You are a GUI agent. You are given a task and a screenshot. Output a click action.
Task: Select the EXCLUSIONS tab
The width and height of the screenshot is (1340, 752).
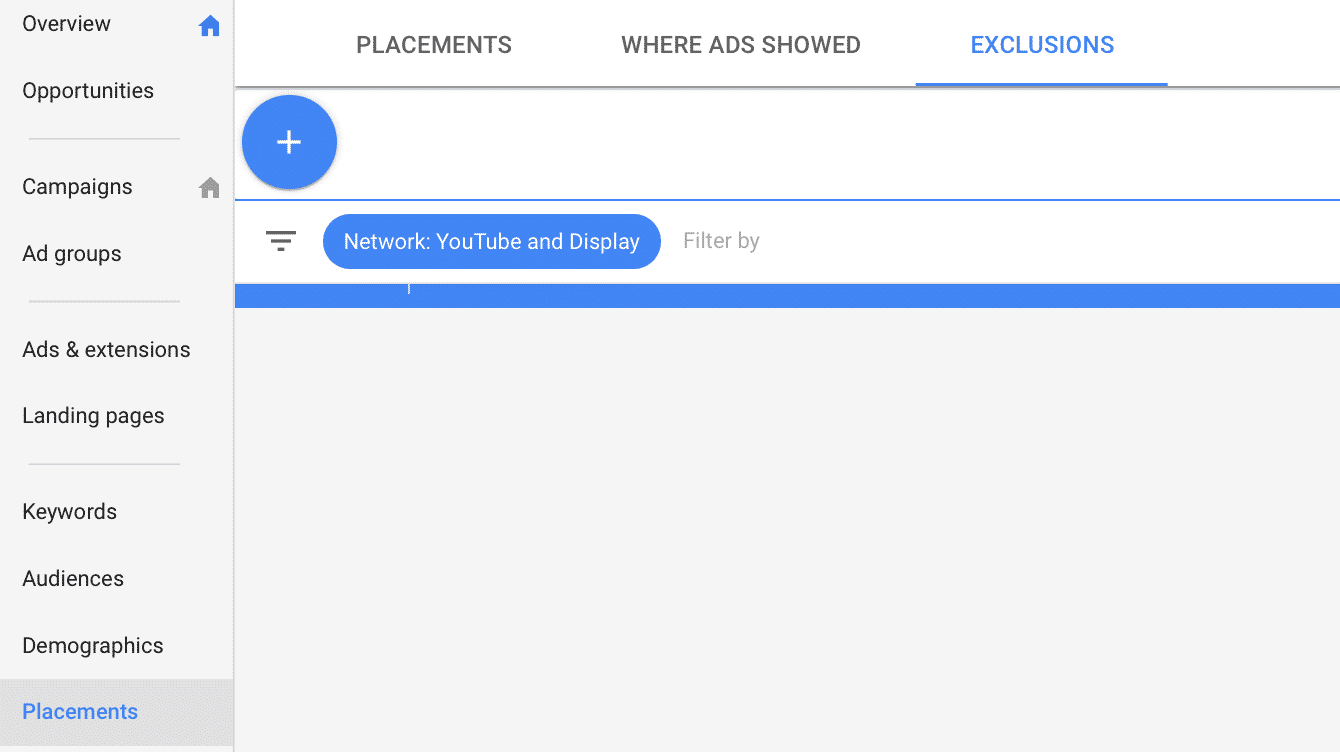pyautogui.click(x=1042, y=45)
